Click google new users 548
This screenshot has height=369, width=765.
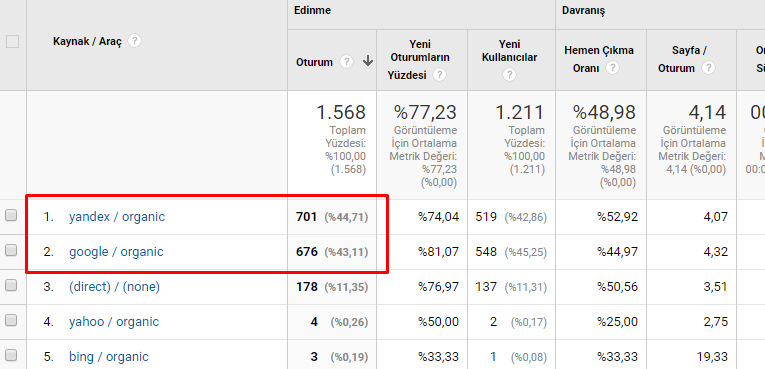486,252
